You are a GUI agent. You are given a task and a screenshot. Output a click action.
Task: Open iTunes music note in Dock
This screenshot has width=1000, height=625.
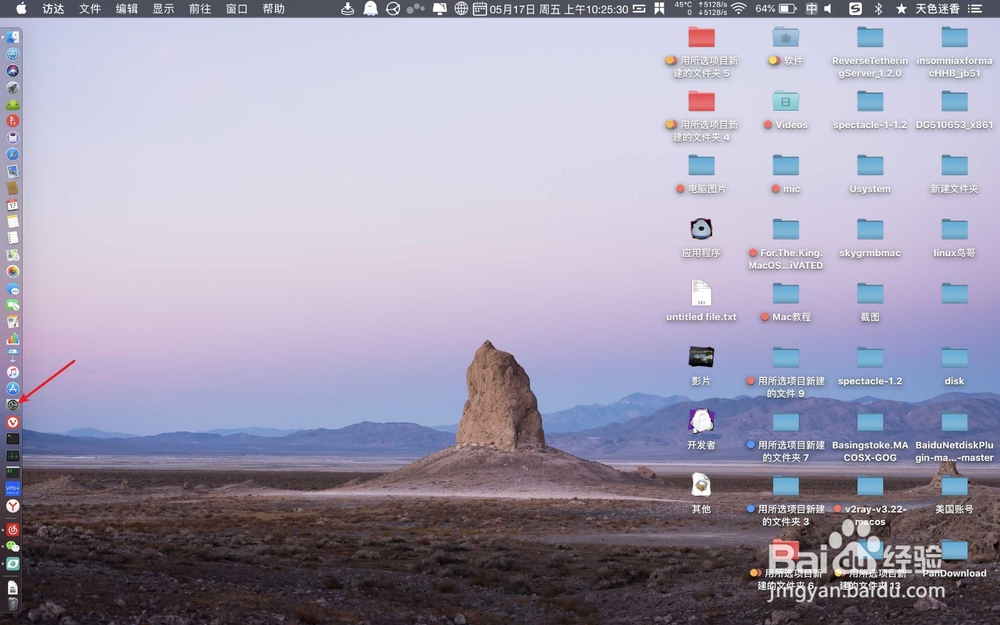click(x=13, y=372)
